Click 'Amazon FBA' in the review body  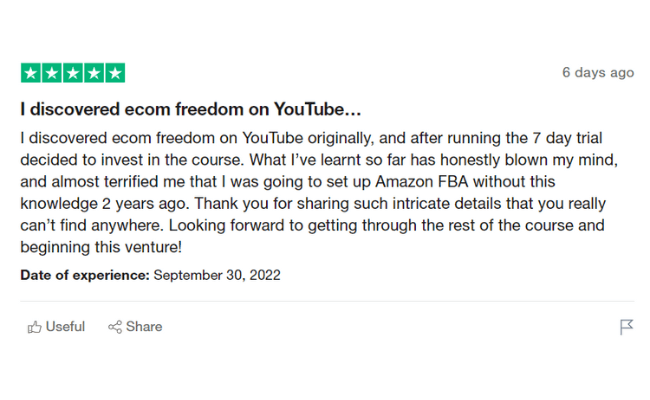pos(422,182)
